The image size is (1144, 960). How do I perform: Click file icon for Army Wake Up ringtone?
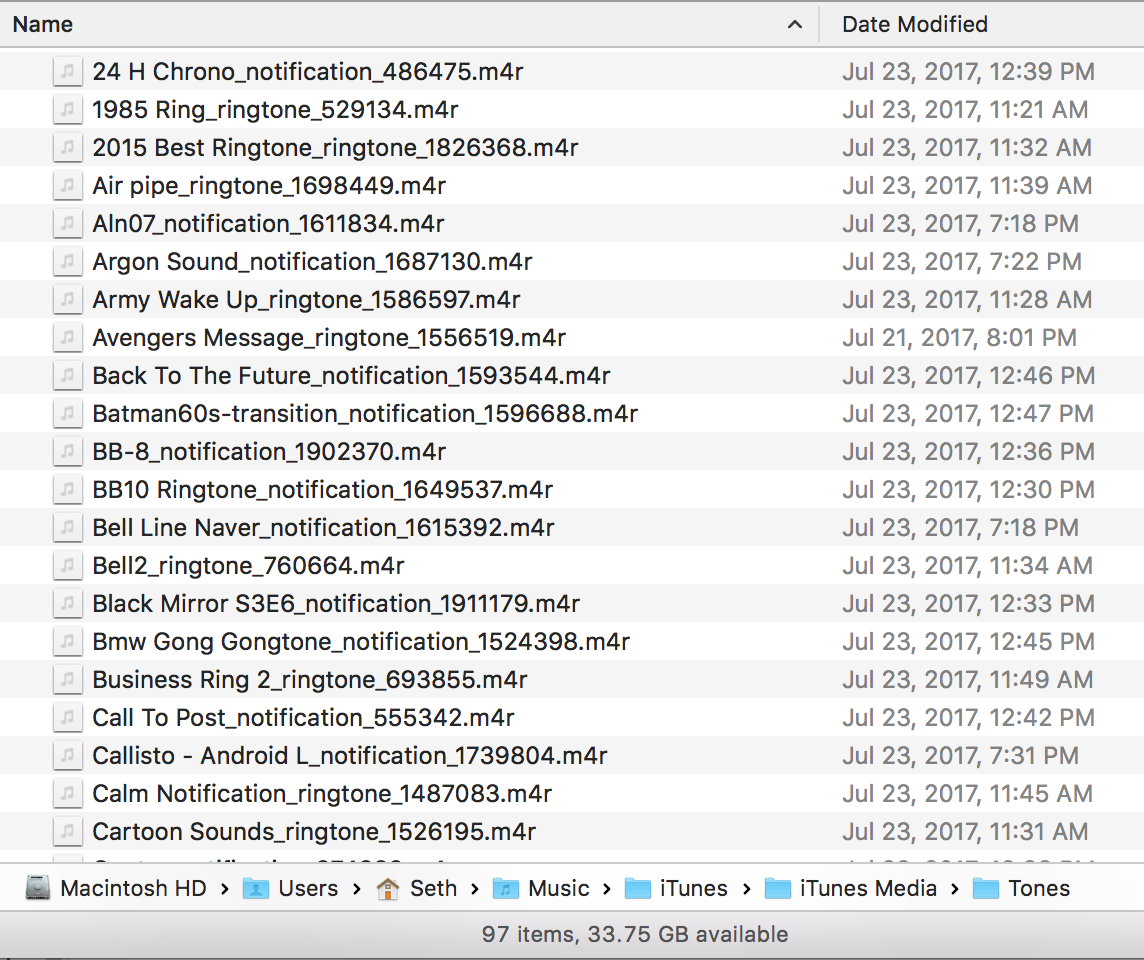(67, 299)
